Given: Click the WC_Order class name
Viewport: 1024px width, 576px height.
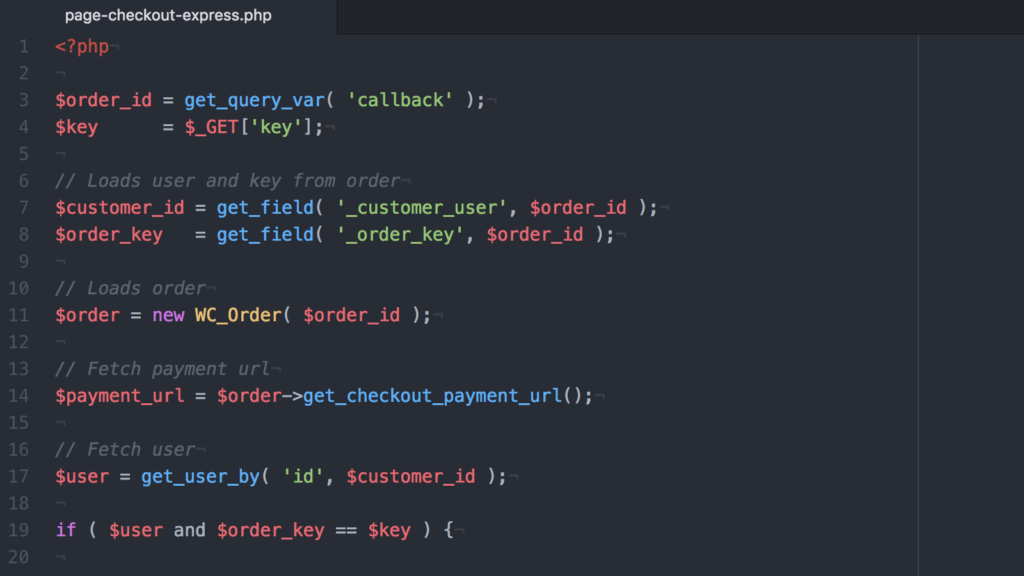Looking at the screenshot, I should (x=238, y=315).
